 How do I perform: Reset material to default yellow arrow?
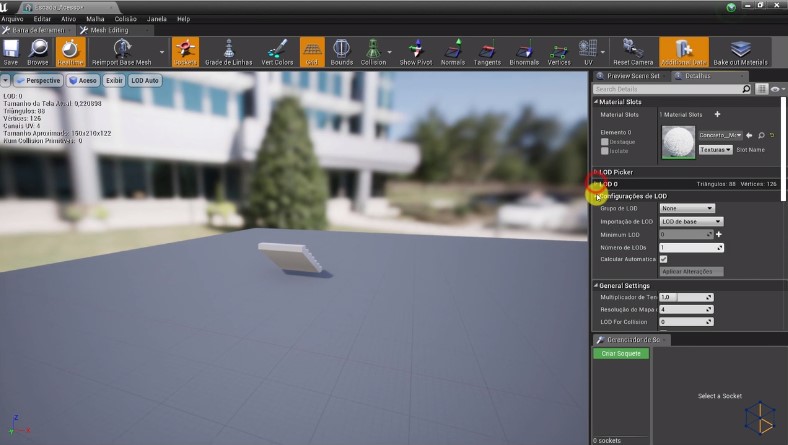pyautogui.click(x=772, y=135)
